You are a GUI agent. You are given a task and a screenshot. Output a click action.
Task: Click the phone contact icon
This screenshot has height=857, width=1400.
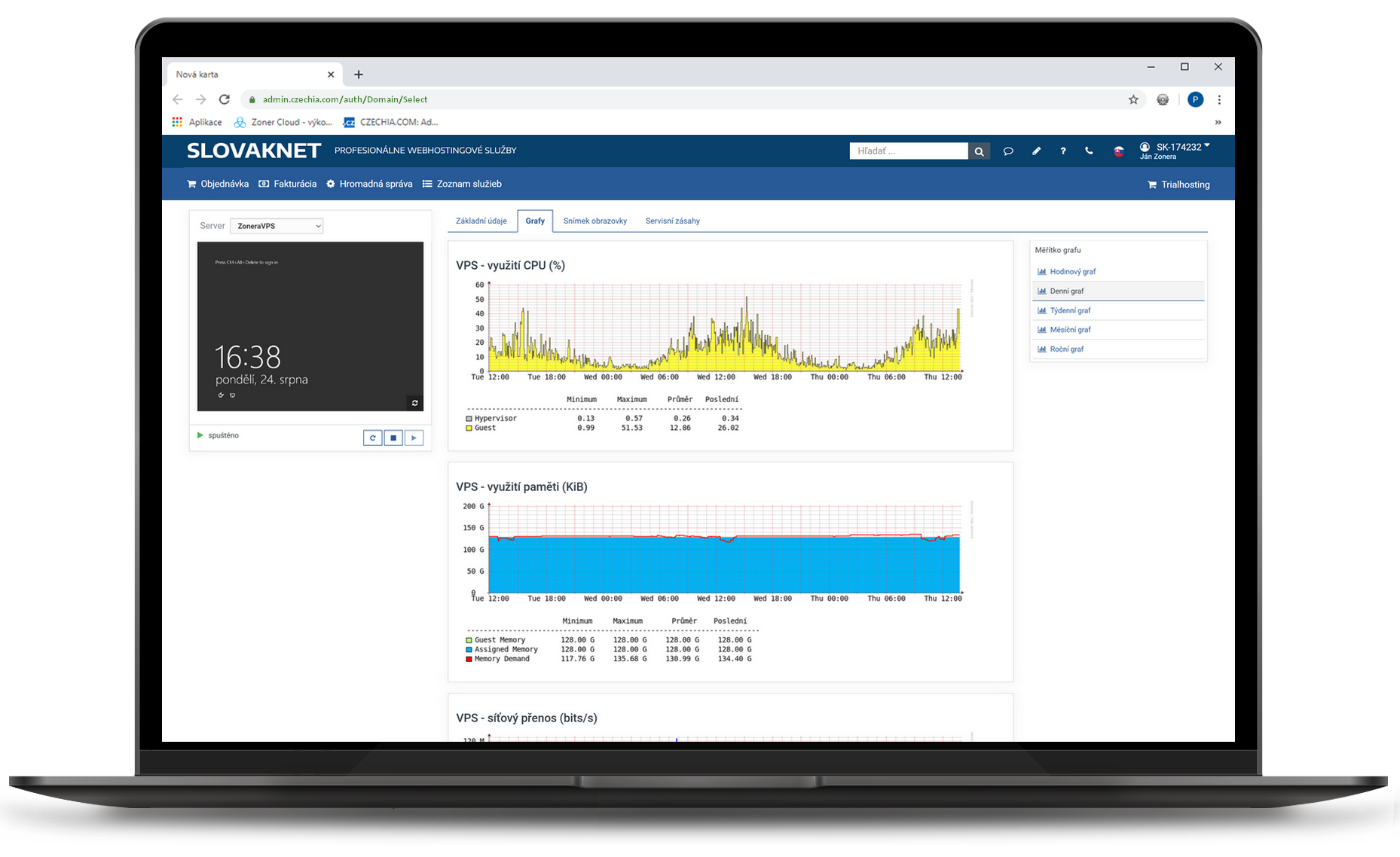coord(1089,151)
